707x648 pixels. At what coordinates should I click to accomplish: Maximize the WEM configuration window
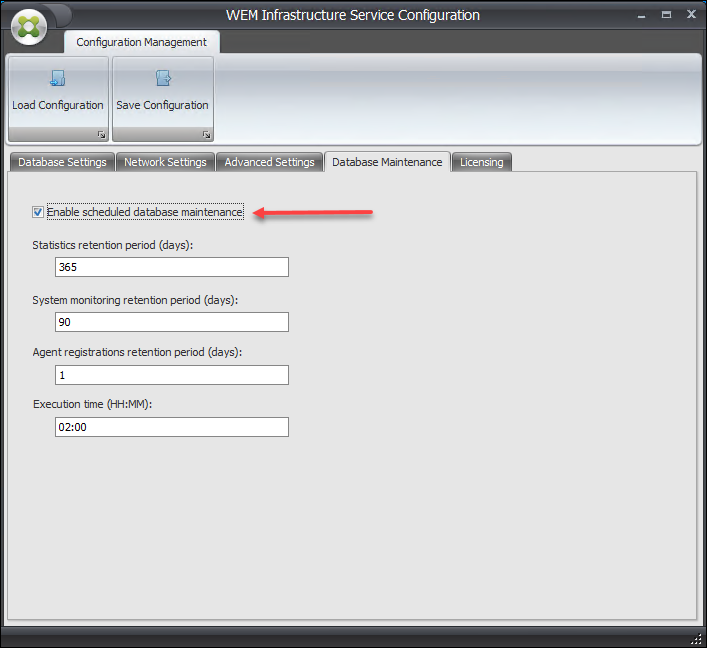tap(666, 15)
